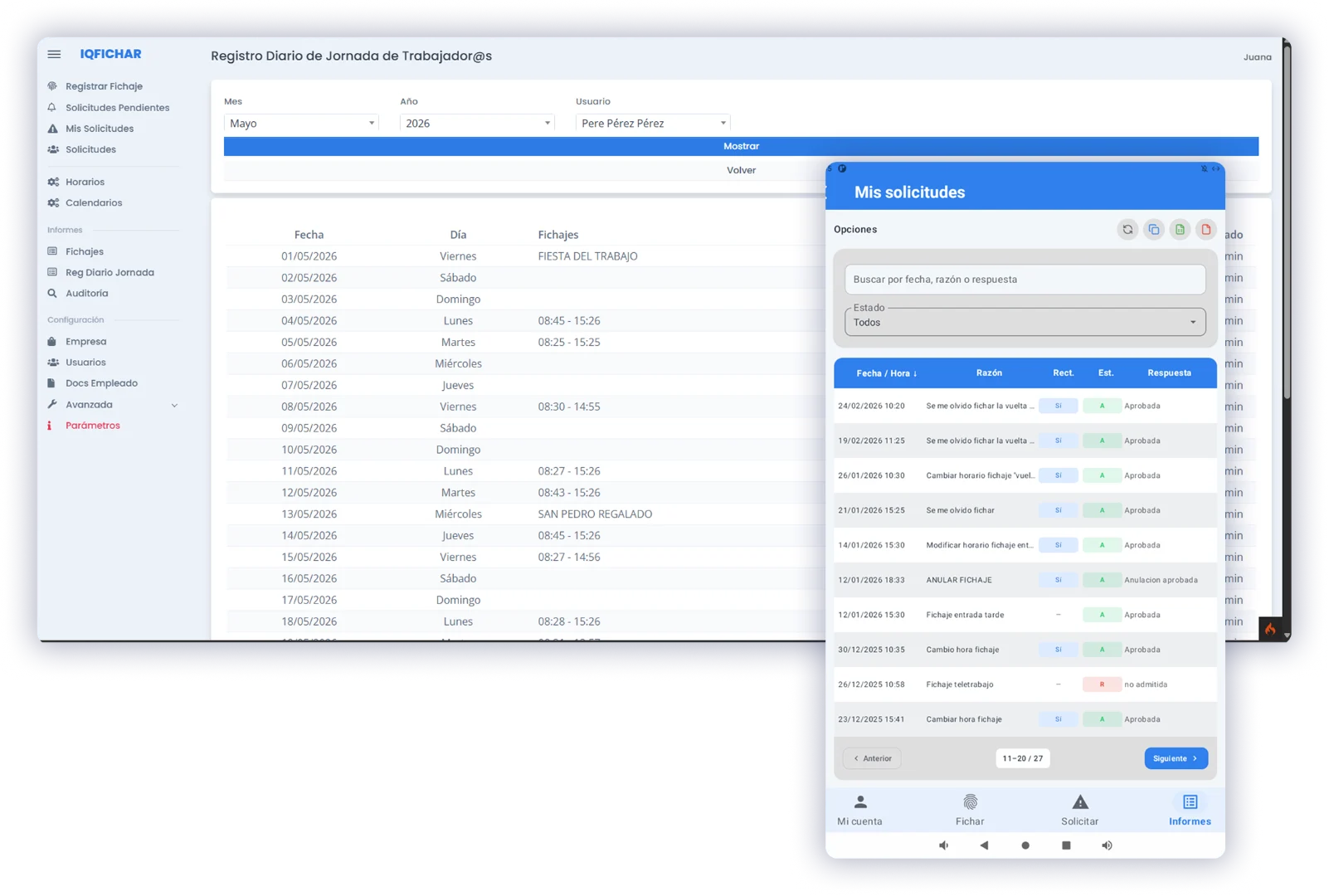Click the Anterior pagination button
Viewport: 1329px width, 896px height.
tap(872, 758)
